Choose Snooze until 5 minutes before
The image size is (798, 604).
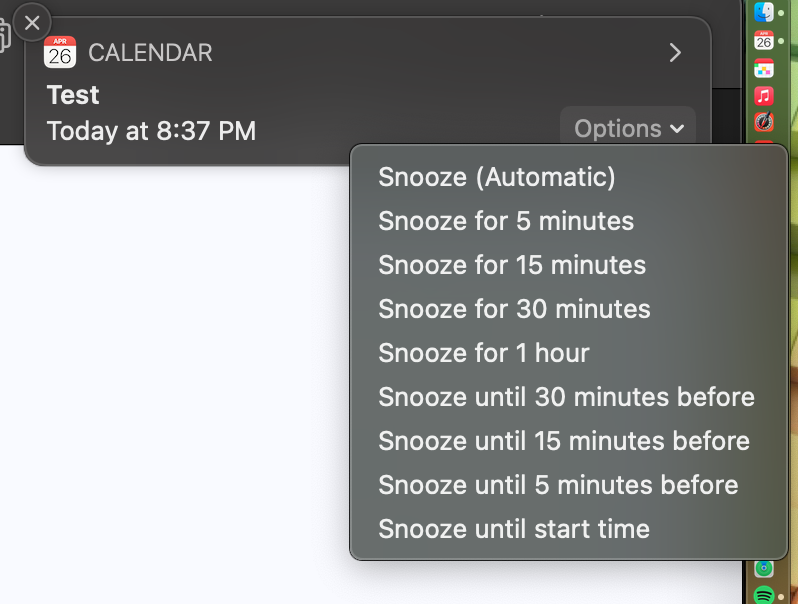tap(558, 485)
